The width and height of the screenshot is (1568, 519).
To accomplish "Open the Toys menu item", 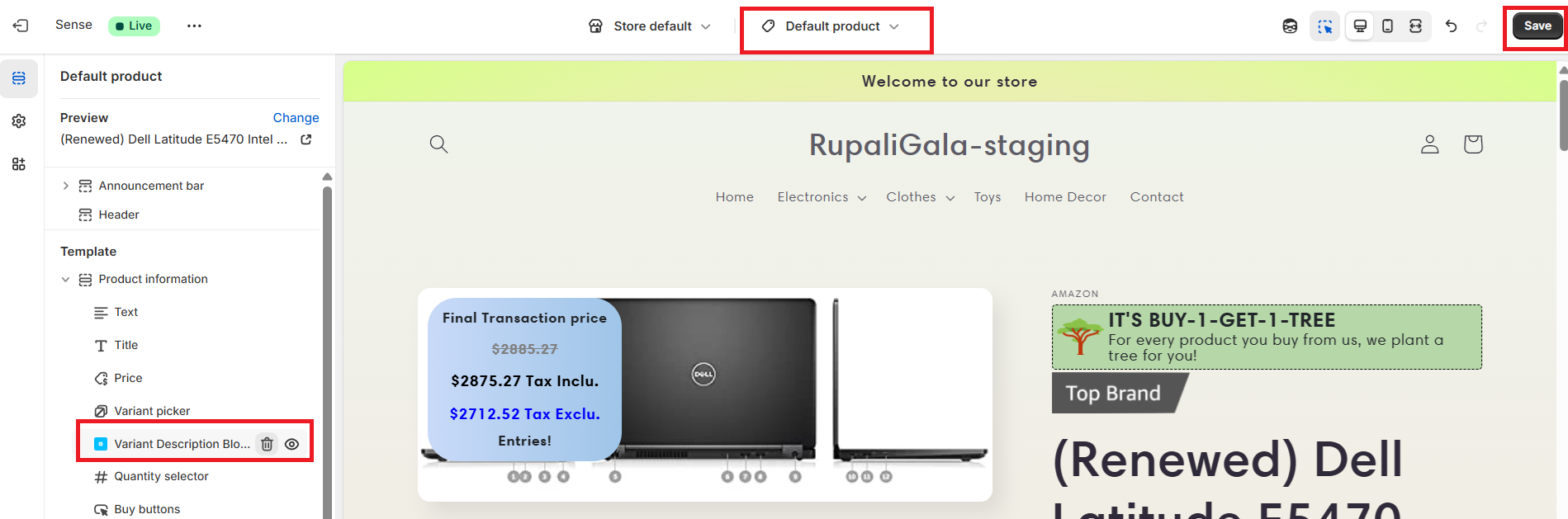I will (987, 197).
